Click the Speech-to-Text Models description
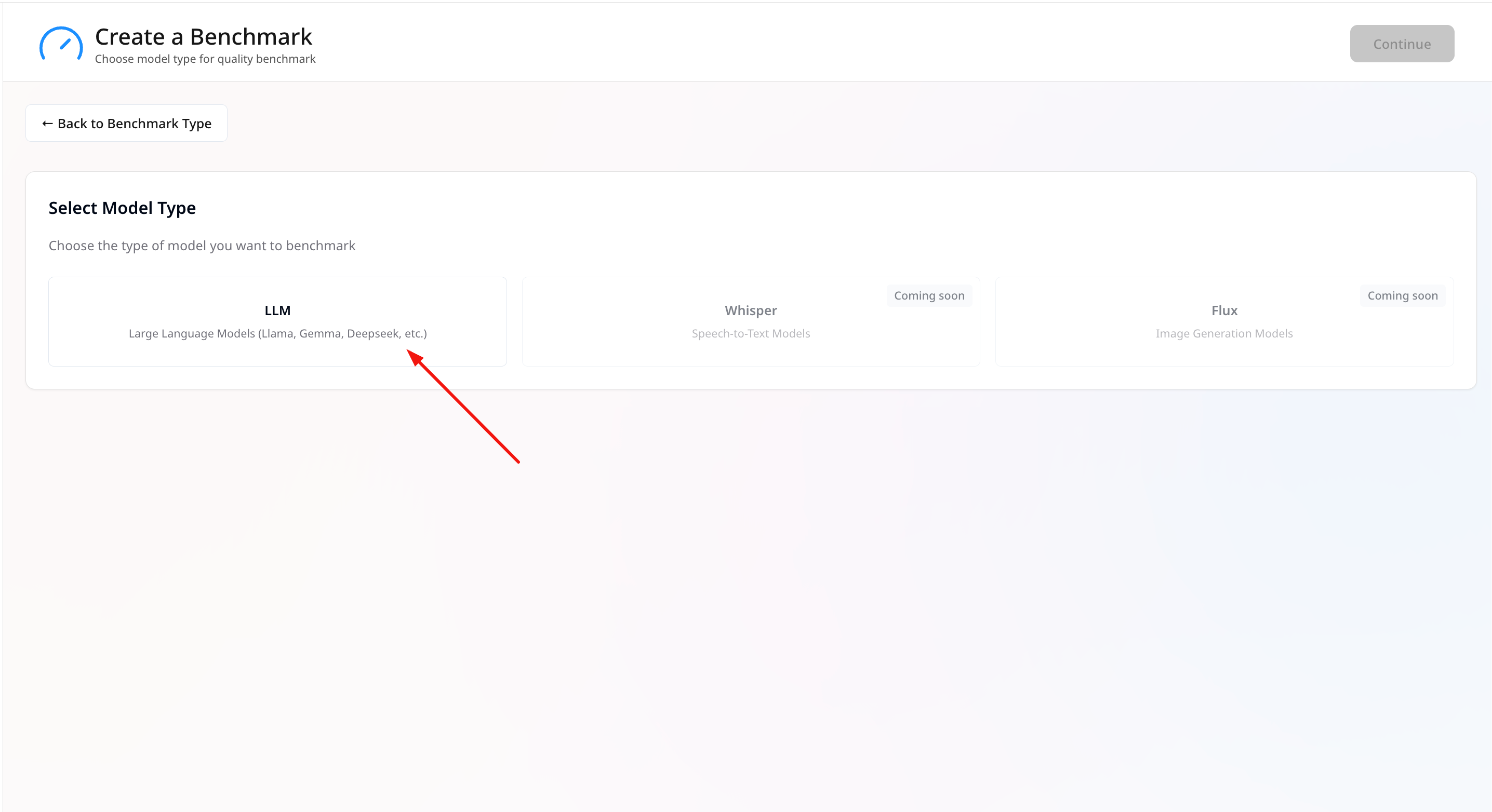Image resolution: width=1492 pixels, height=812 pixels. pos(750,333)
